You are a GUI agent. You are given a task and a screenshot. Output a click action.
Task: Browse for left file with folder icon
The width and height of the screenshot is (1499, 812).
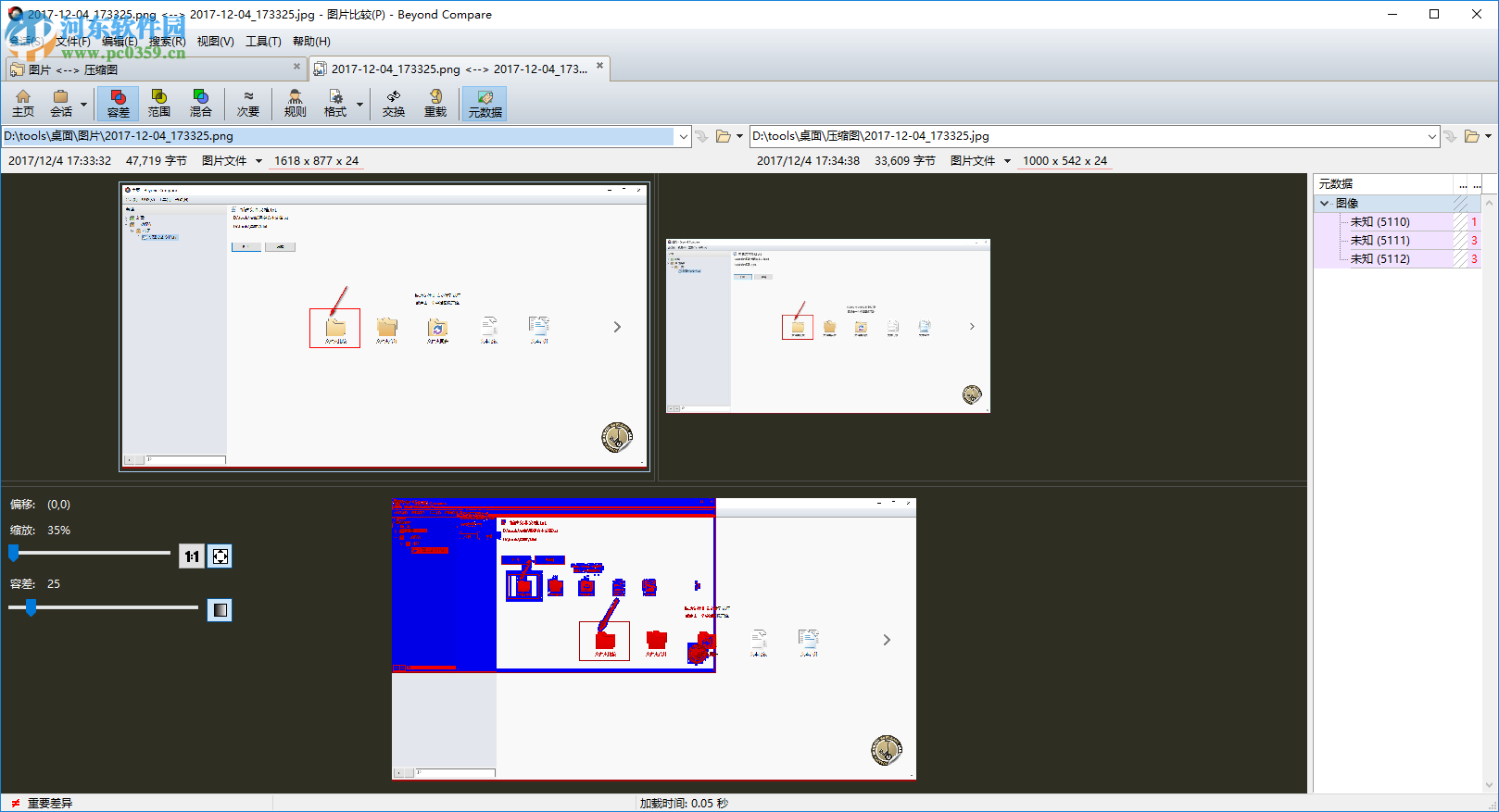click(x=724, y=136)
